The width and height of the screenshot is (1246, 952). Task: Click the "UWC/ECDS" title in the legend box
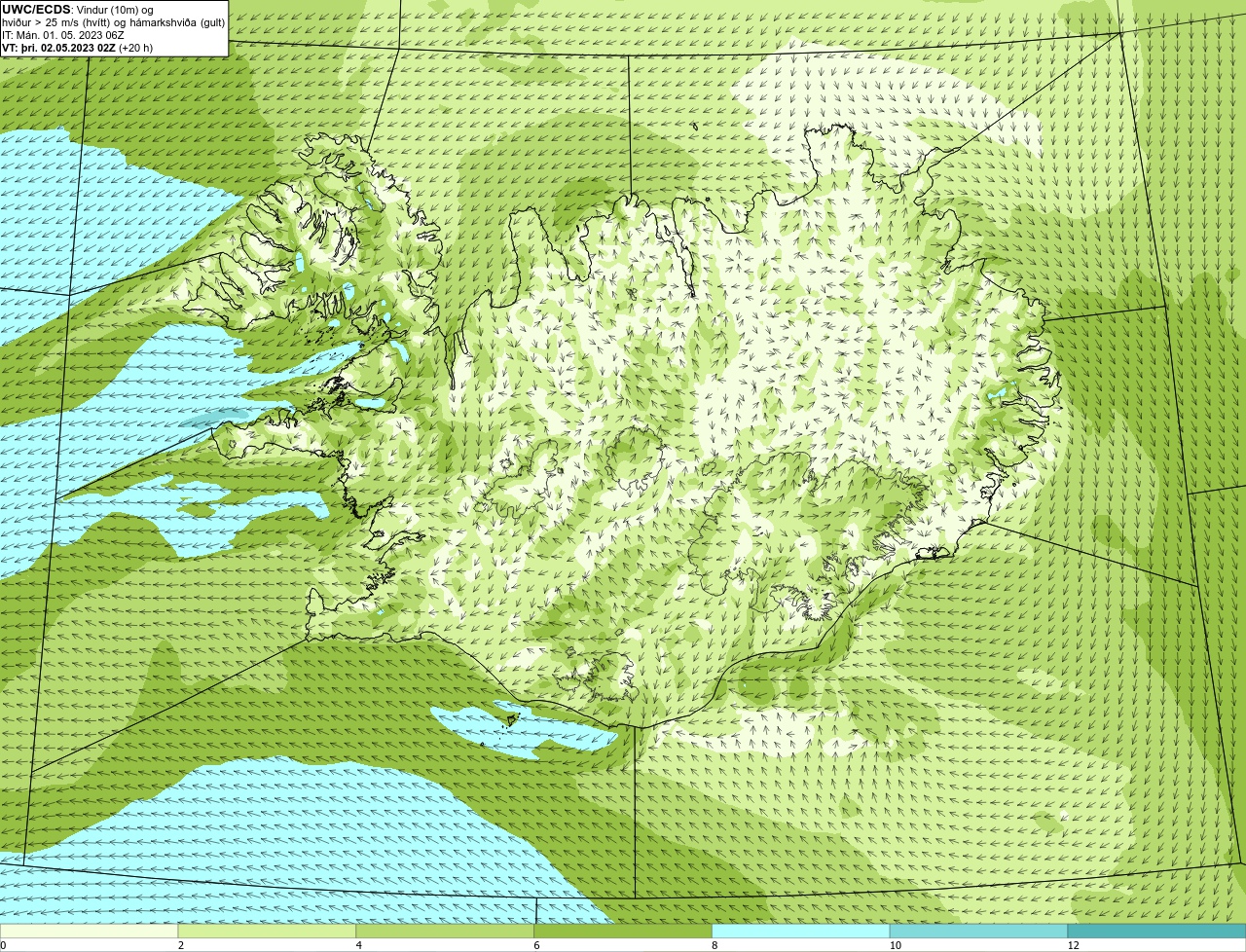point(37,10)
